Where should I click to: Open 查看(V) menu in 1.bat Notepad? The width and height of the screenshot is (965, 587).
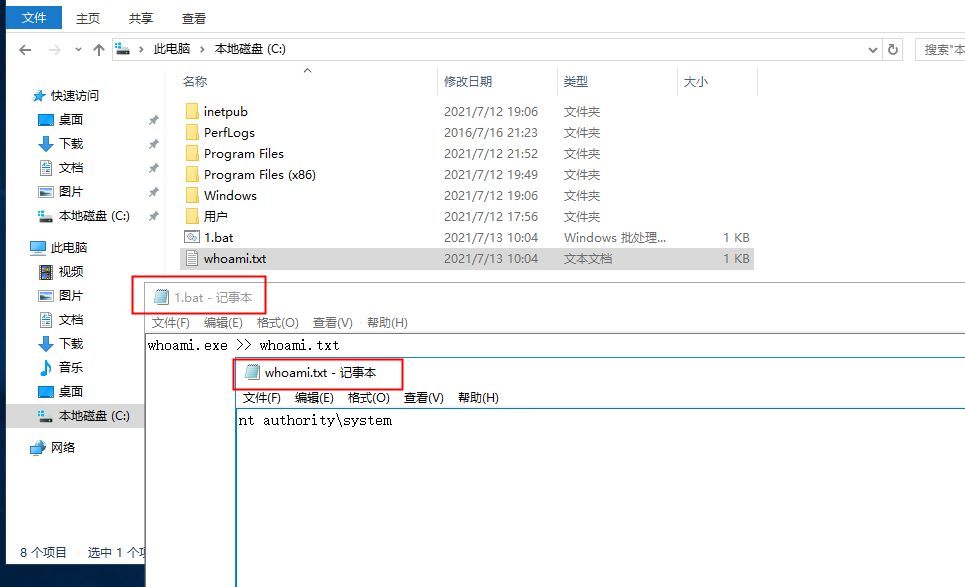coord(332,322)
